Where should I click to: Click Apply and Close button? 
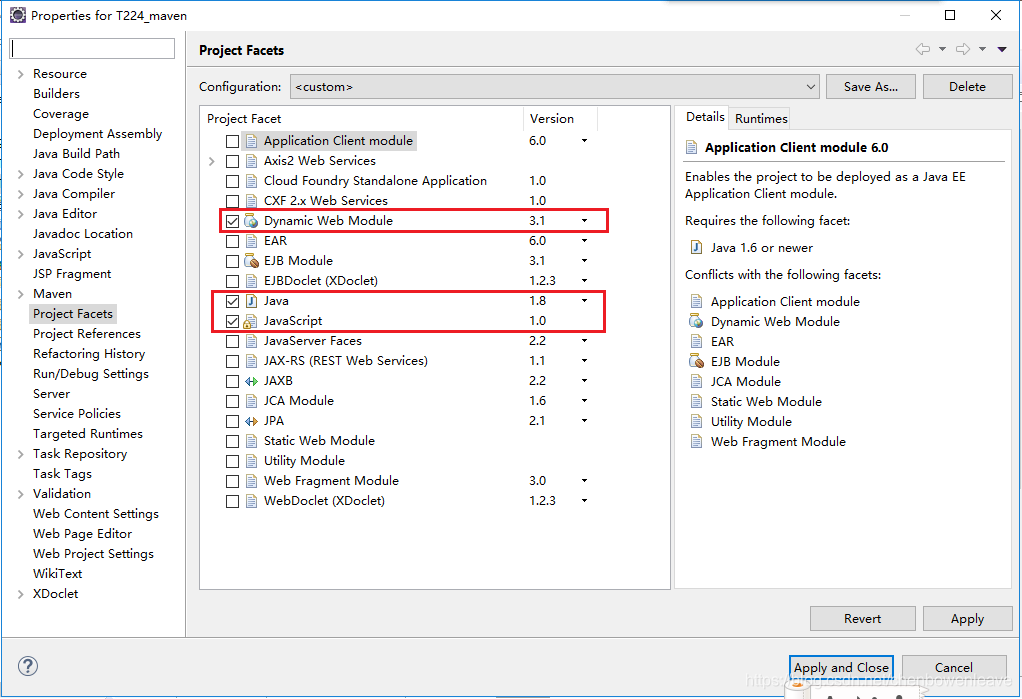841,668
